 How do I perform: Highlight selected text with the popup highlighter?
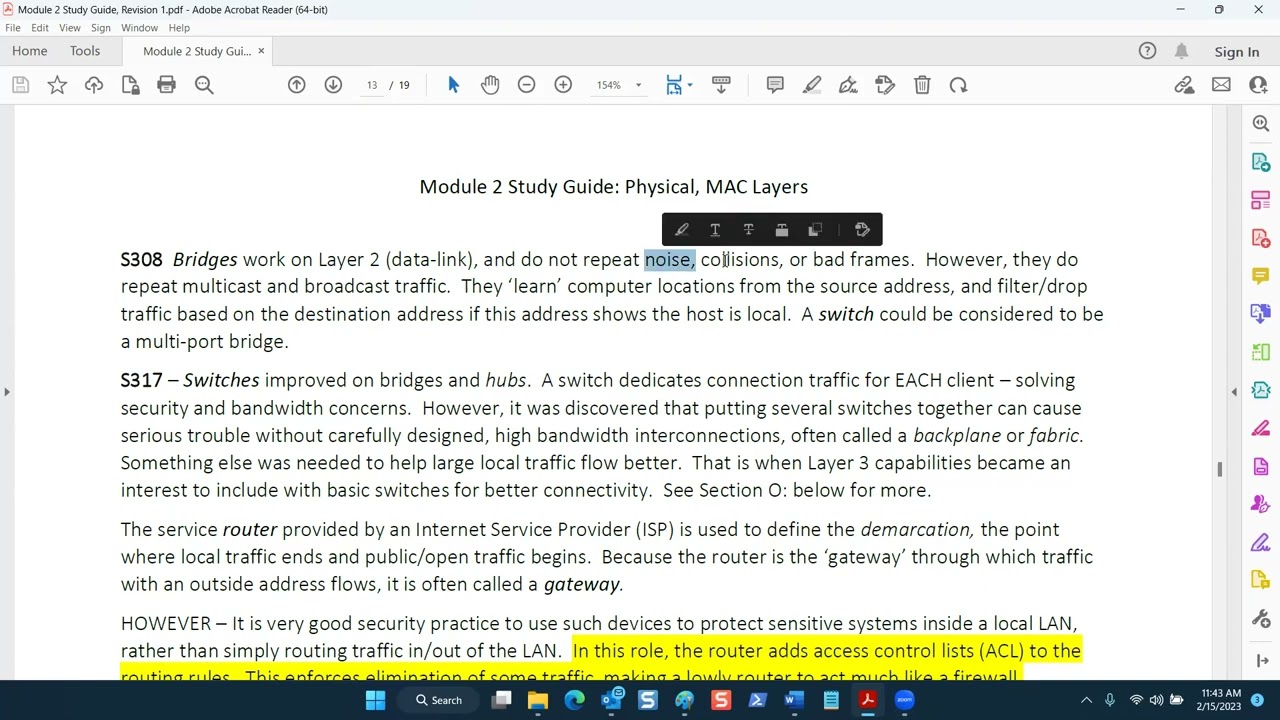pos(681,230)
